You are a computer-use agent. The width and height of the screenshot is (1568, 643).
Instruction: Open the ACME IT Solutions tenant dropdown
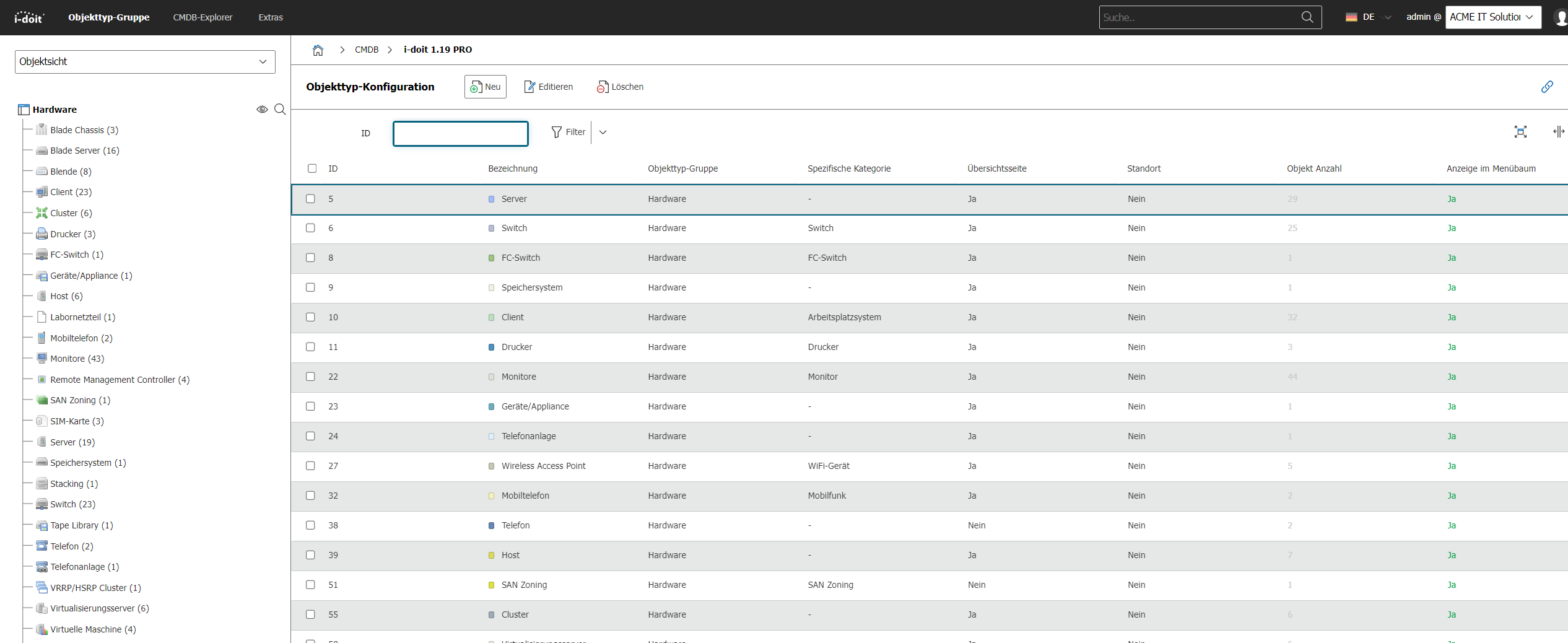click(x=1493, y=17)
